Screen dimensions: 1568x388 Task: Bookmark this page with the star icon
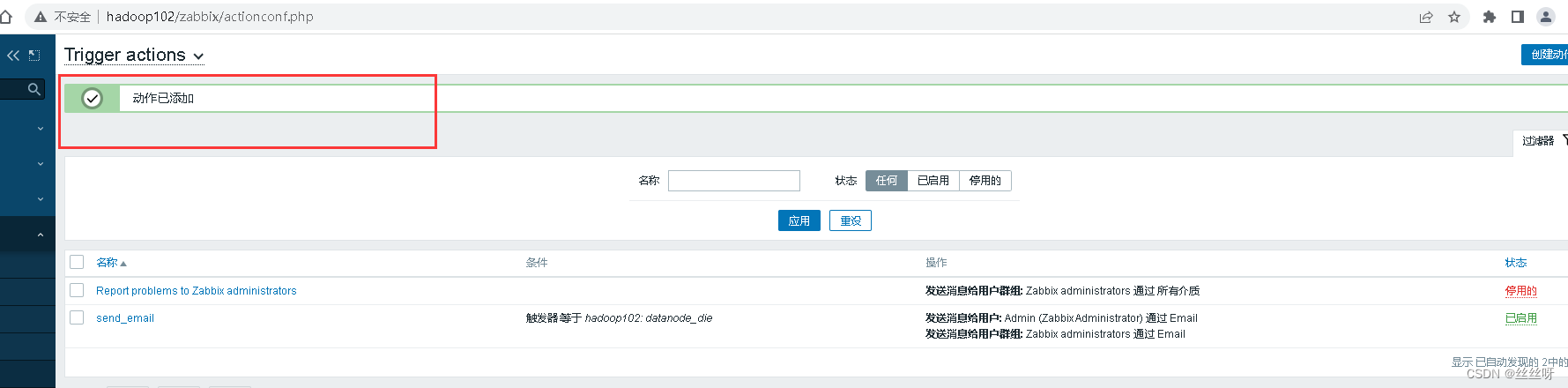coord(1454,17)
